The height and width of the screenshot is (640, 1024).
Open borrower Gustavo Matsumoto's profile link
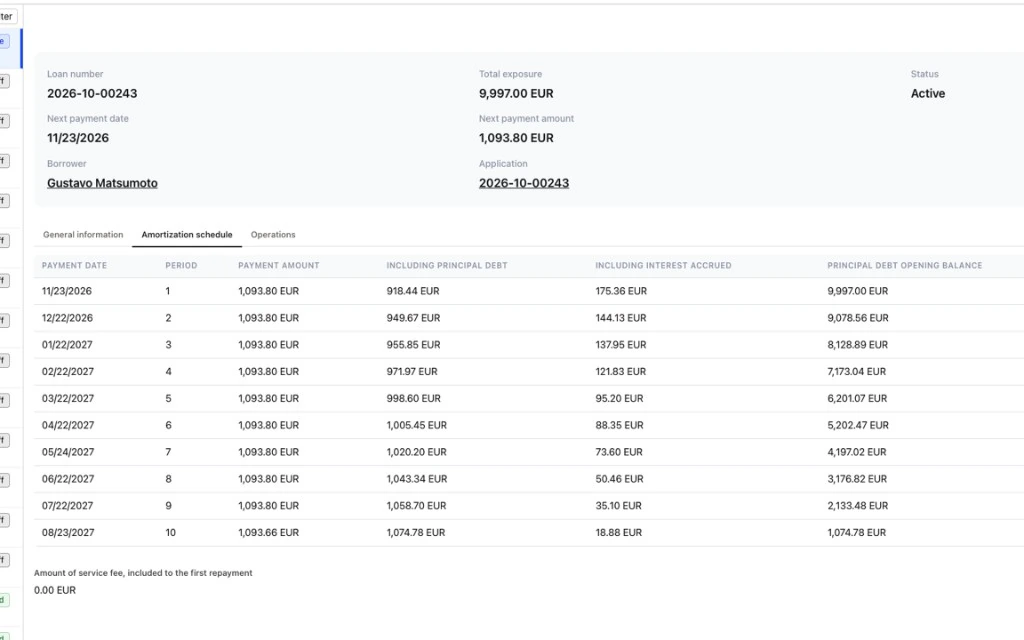point(103,183)
